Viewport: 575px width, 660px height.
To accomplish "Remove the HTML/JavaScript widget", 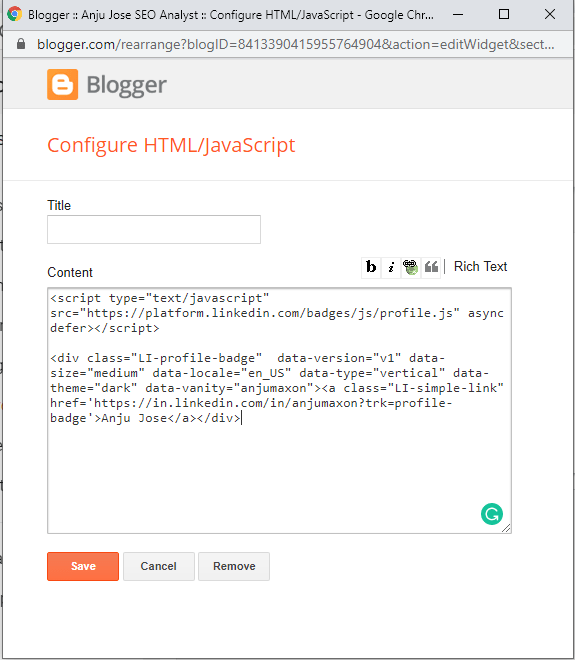I will point(234,566).
